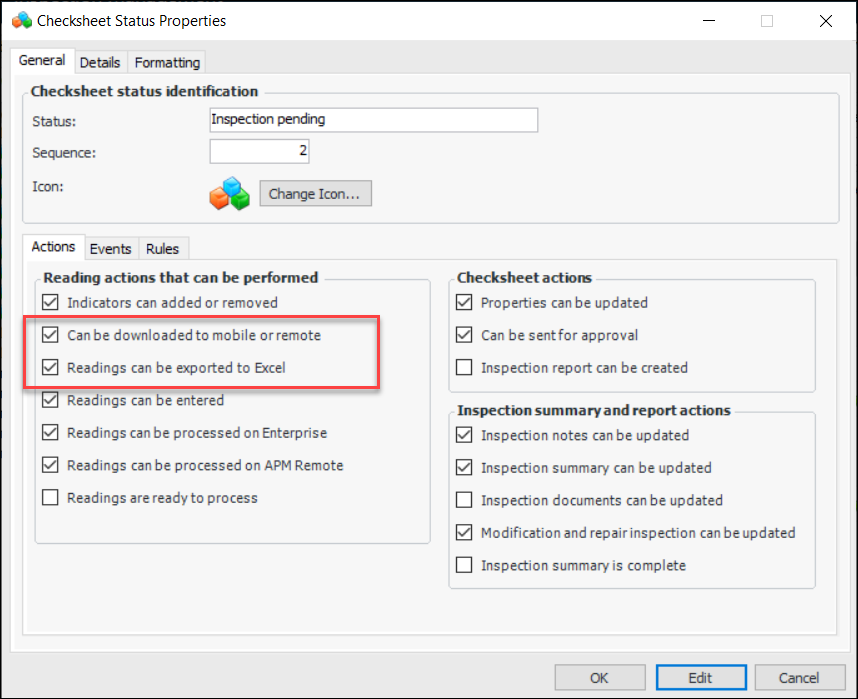Open the Formatting tab
Image resolution: width=858 pixels, height=699 pixels.
click(x=167, y=62)
